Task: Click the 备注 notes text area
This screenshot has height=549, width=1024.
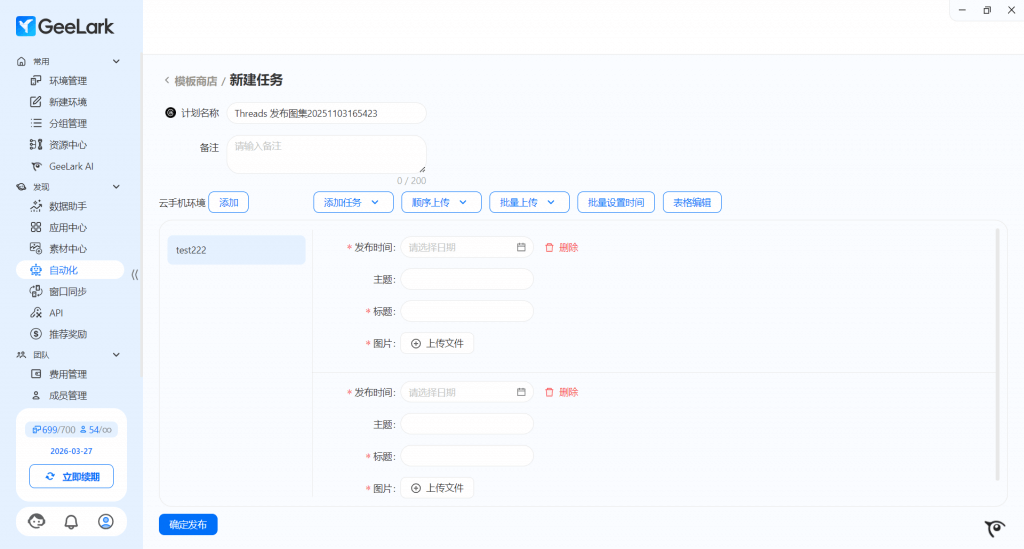Action: [x=326, y=154]
